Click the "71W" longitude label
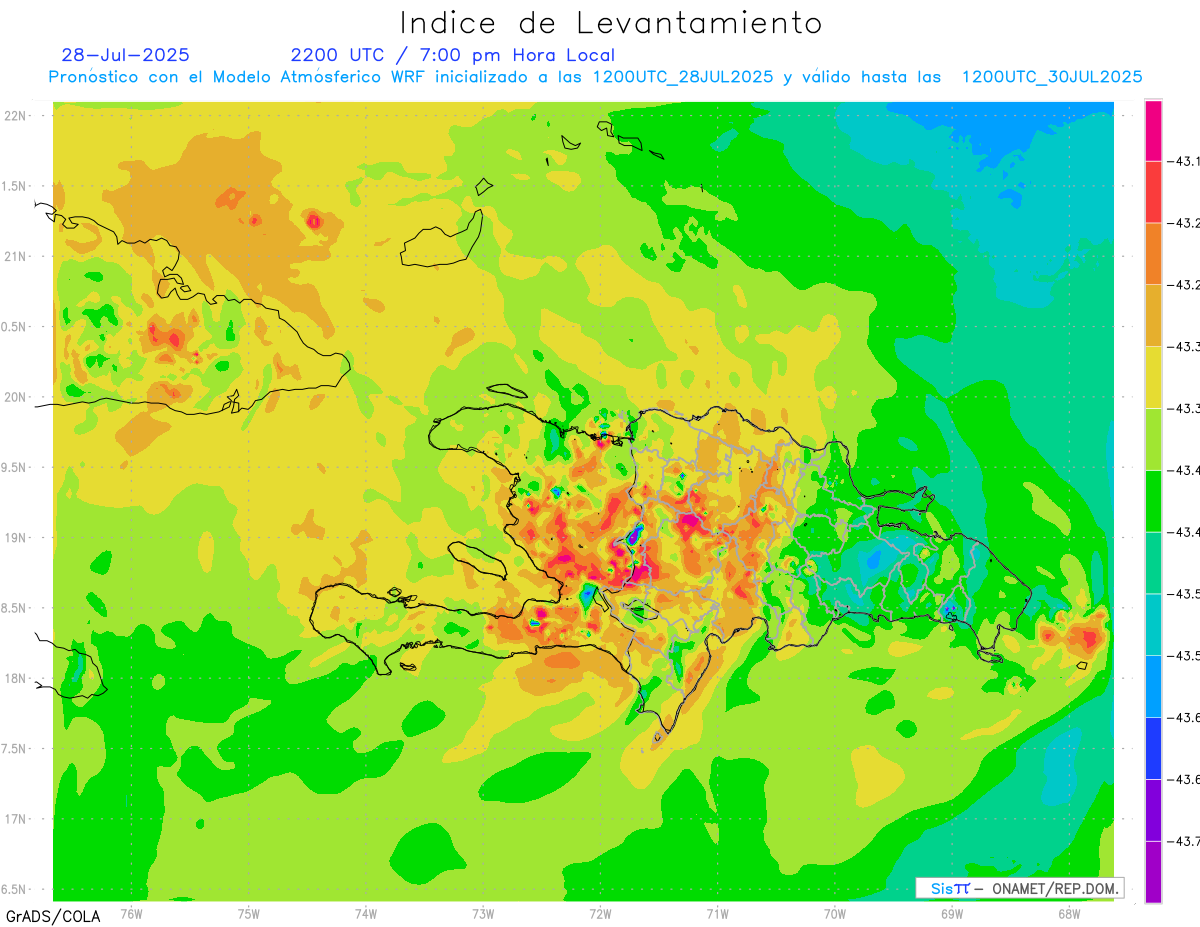This screenshot has width=1200, height=927. coord(717,913)
